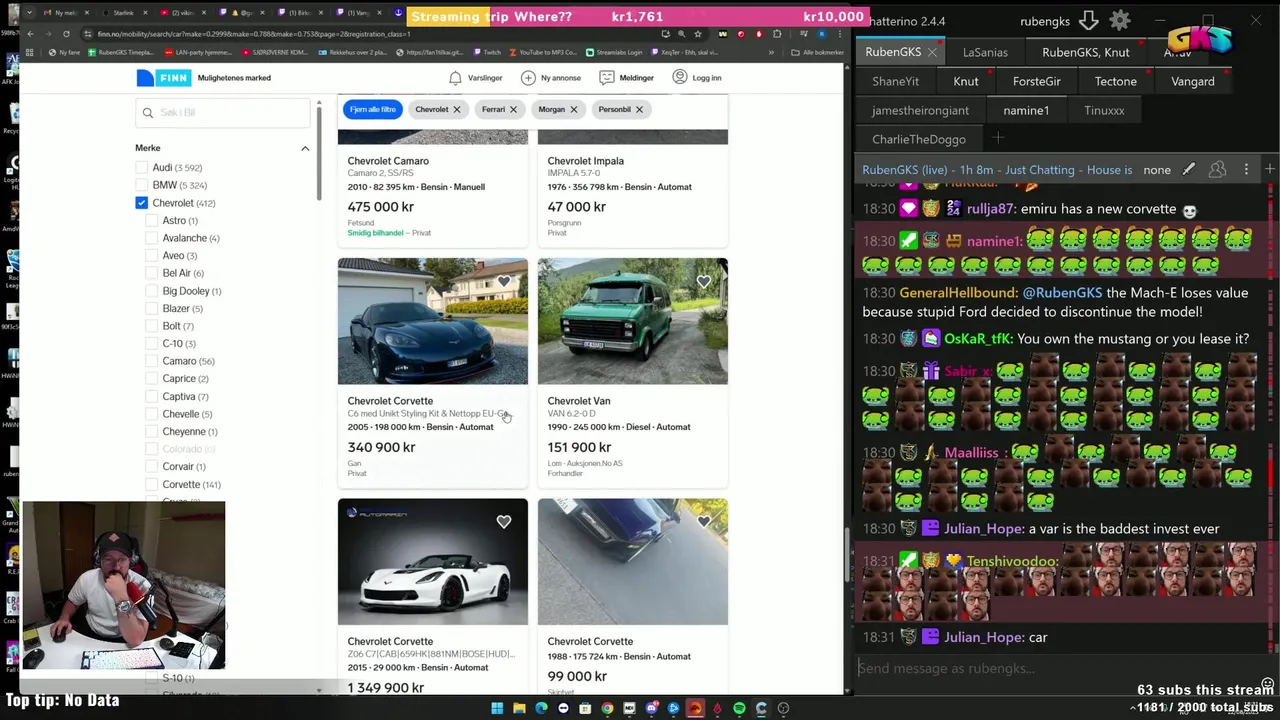This screenshot has width=1280, height=720.
Task: Open Chatterino settings gear
Action: [1120, 21]
